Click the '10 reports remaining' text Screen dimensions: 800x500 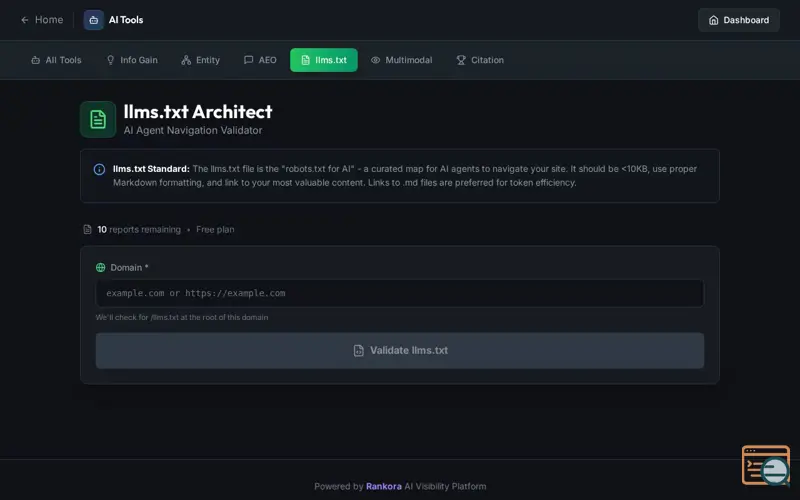click(x=139, y=230)
